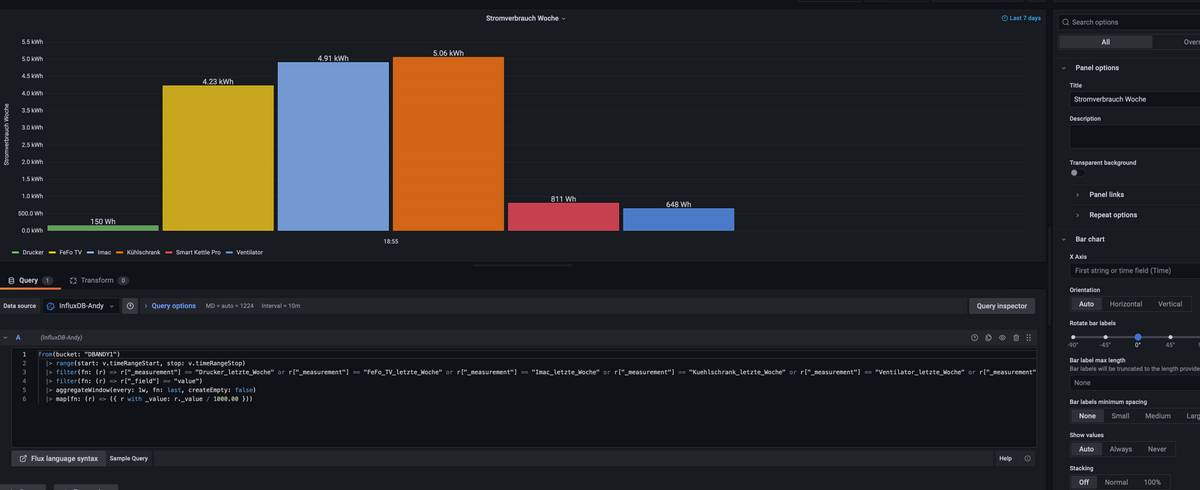The height and width of the screenshot is (490, 1200).
Task: Click the Kühlschrank legend item
Action: 138,253
